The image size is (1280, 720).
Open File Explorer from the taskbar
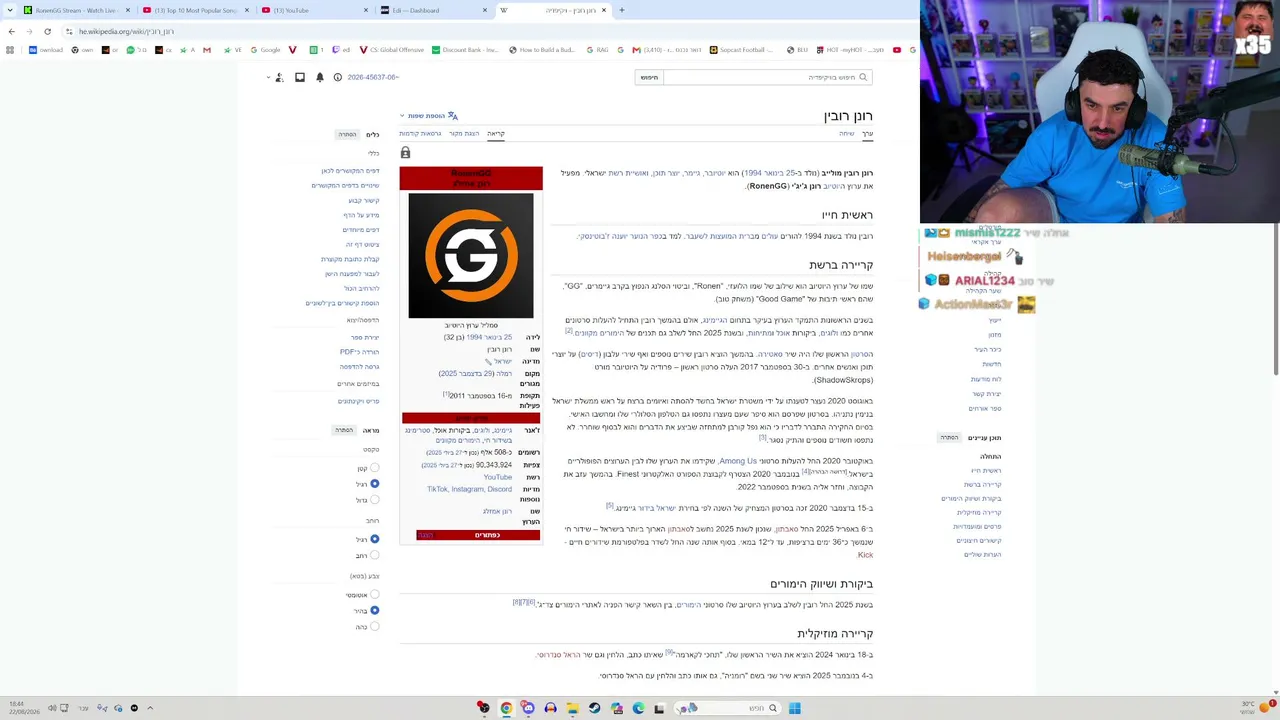click(x=572, y=708)
